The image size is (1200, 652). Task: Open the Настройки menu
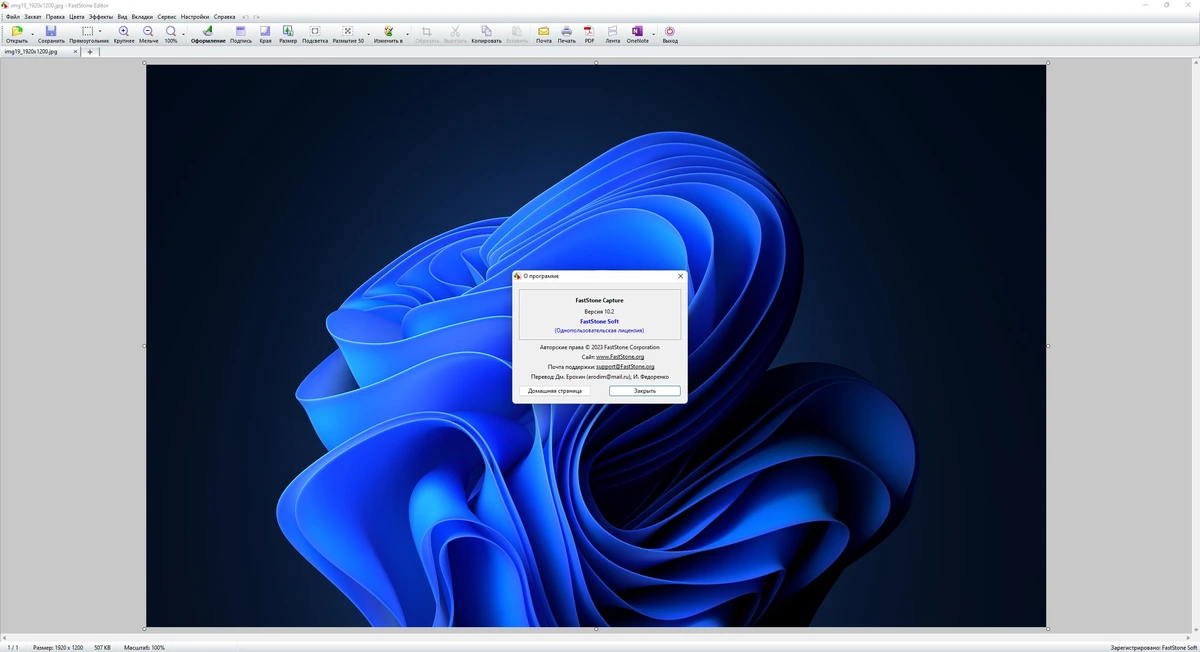195,17
